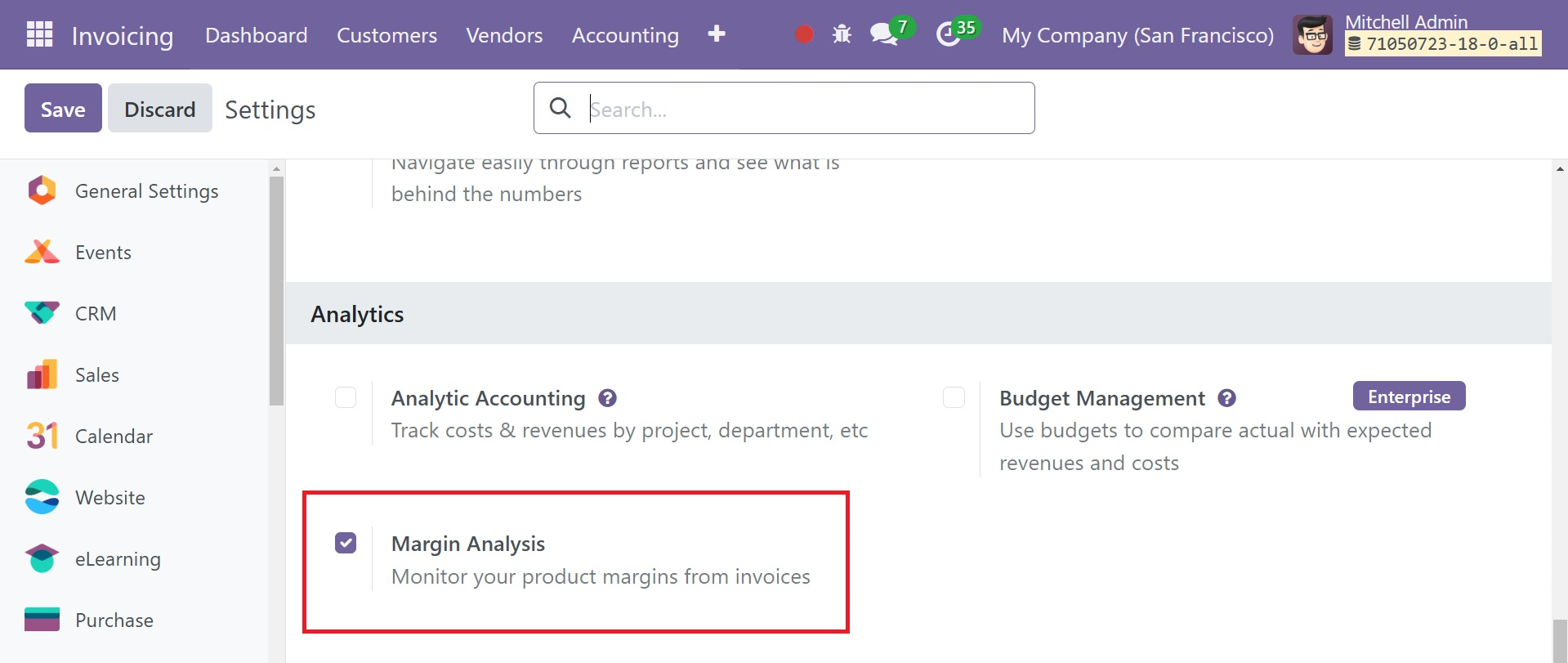
Task: Click the Margin Analysis label
Action: pos(468,544)
